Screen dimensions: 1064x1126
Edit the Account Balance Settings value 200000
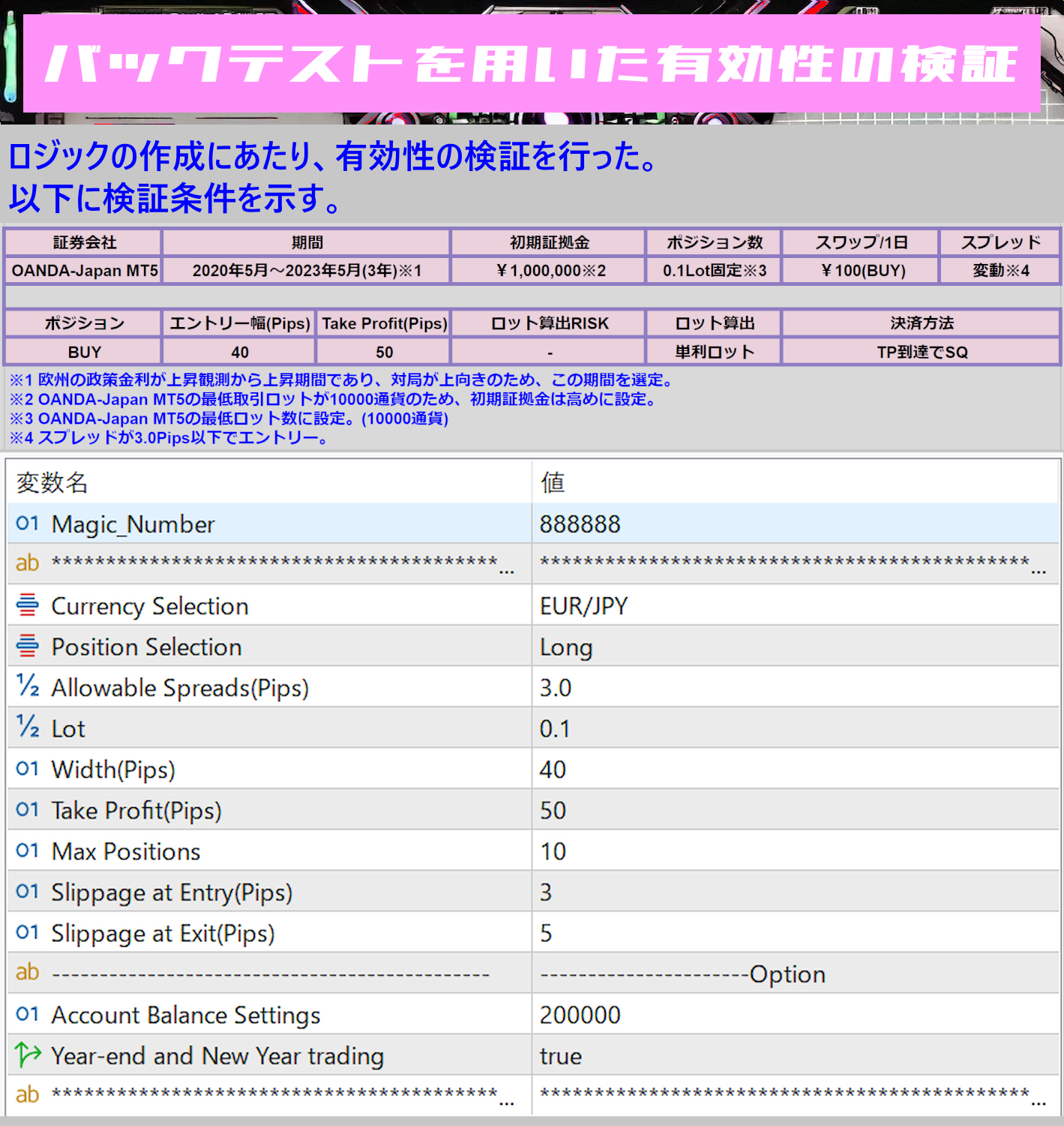[580, 1015]
